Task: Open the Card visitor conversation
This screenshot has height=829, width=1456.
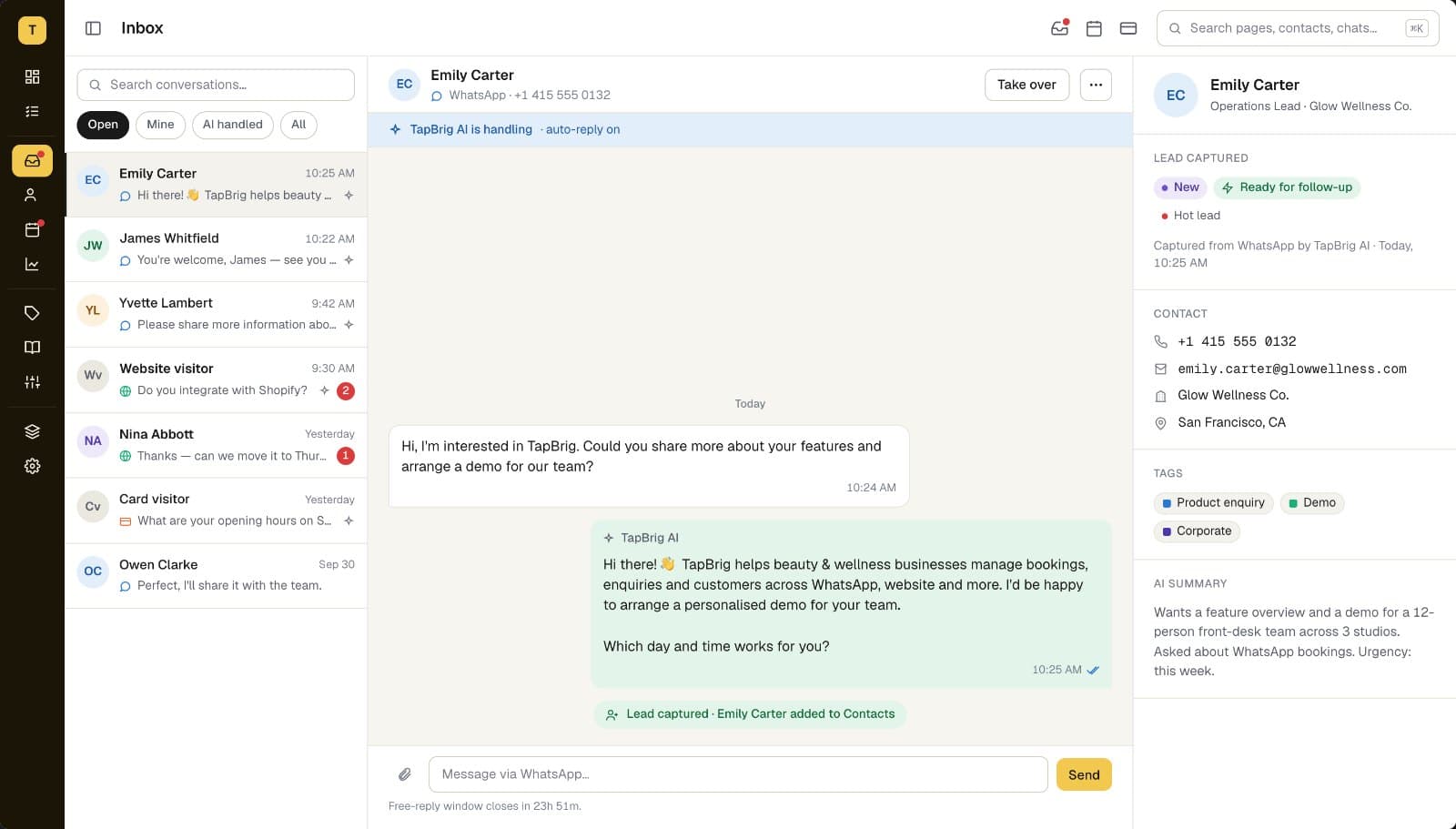Action: tap(216, 511)
